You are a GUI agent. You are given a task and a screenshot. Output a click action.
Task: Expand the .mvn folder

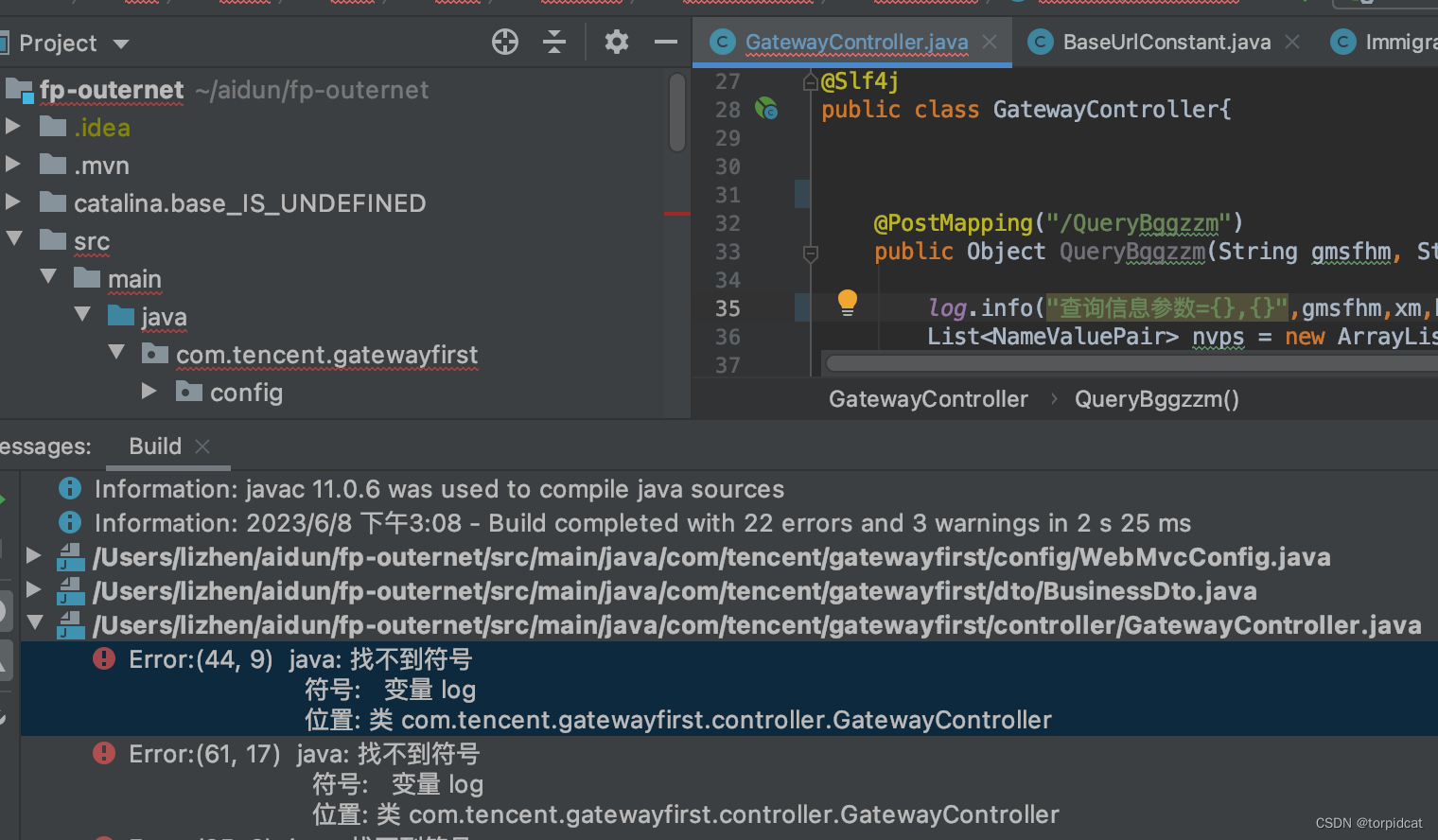[12, 165]
